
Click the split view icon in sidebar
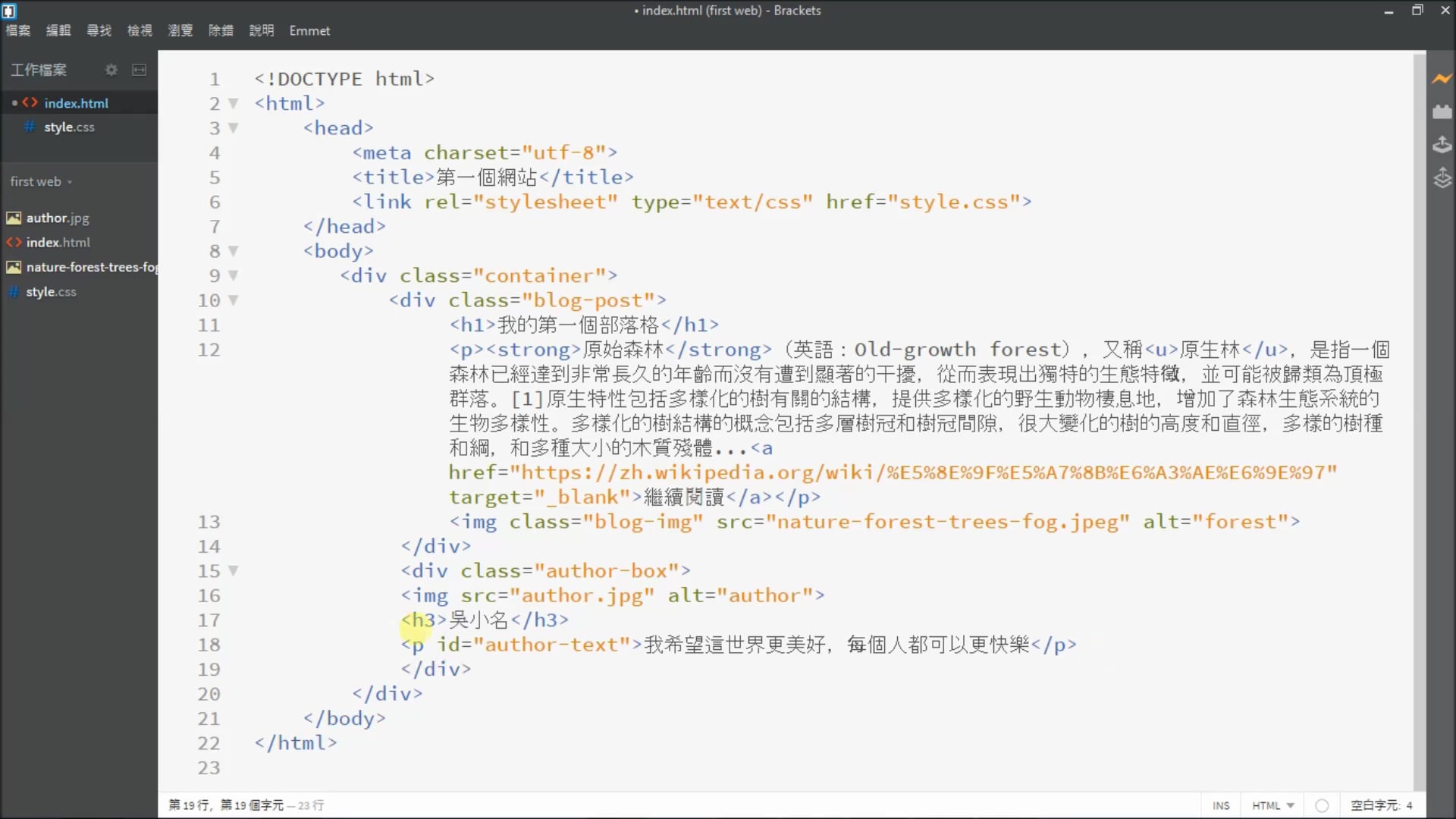[139, 70]
